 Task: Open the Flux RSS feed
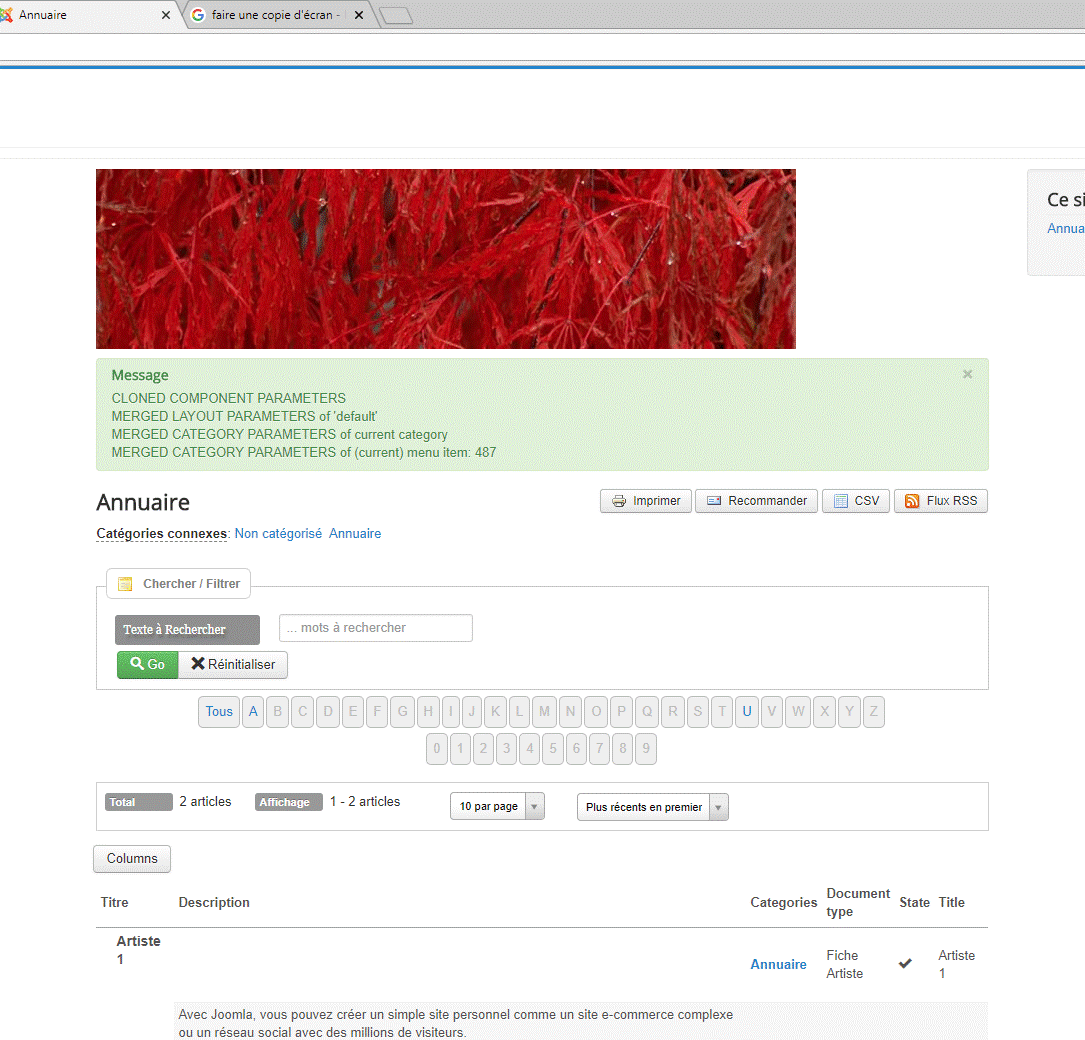[x=941, y=501]
